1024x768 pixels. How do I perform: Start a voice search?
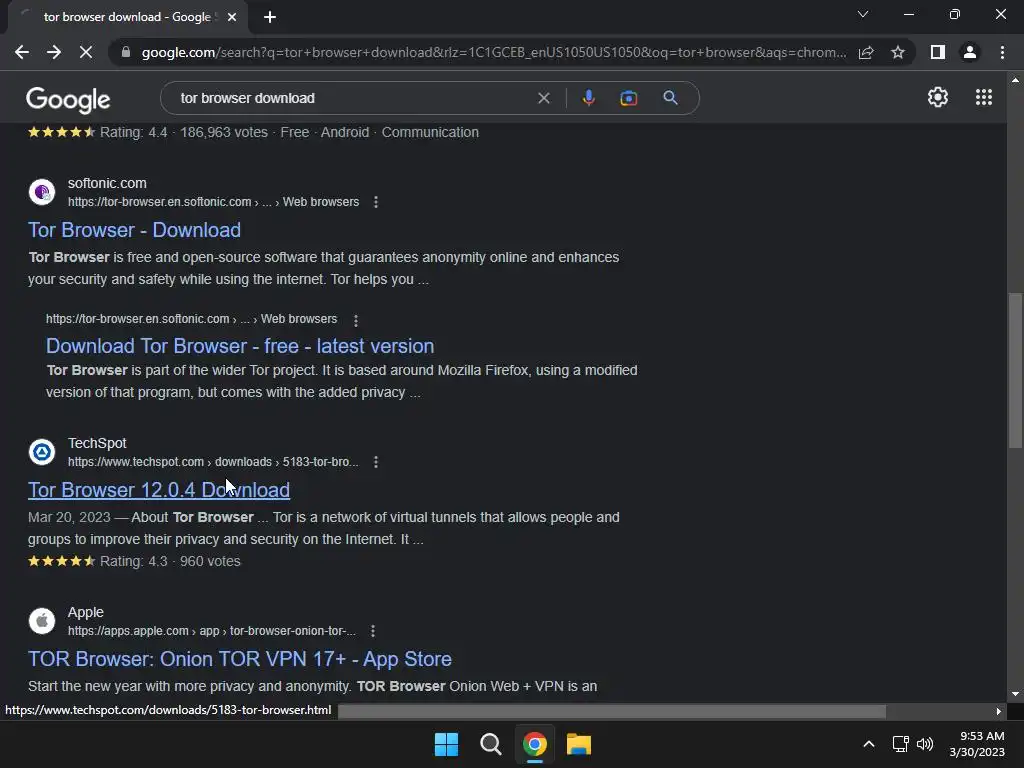point(588,98)
